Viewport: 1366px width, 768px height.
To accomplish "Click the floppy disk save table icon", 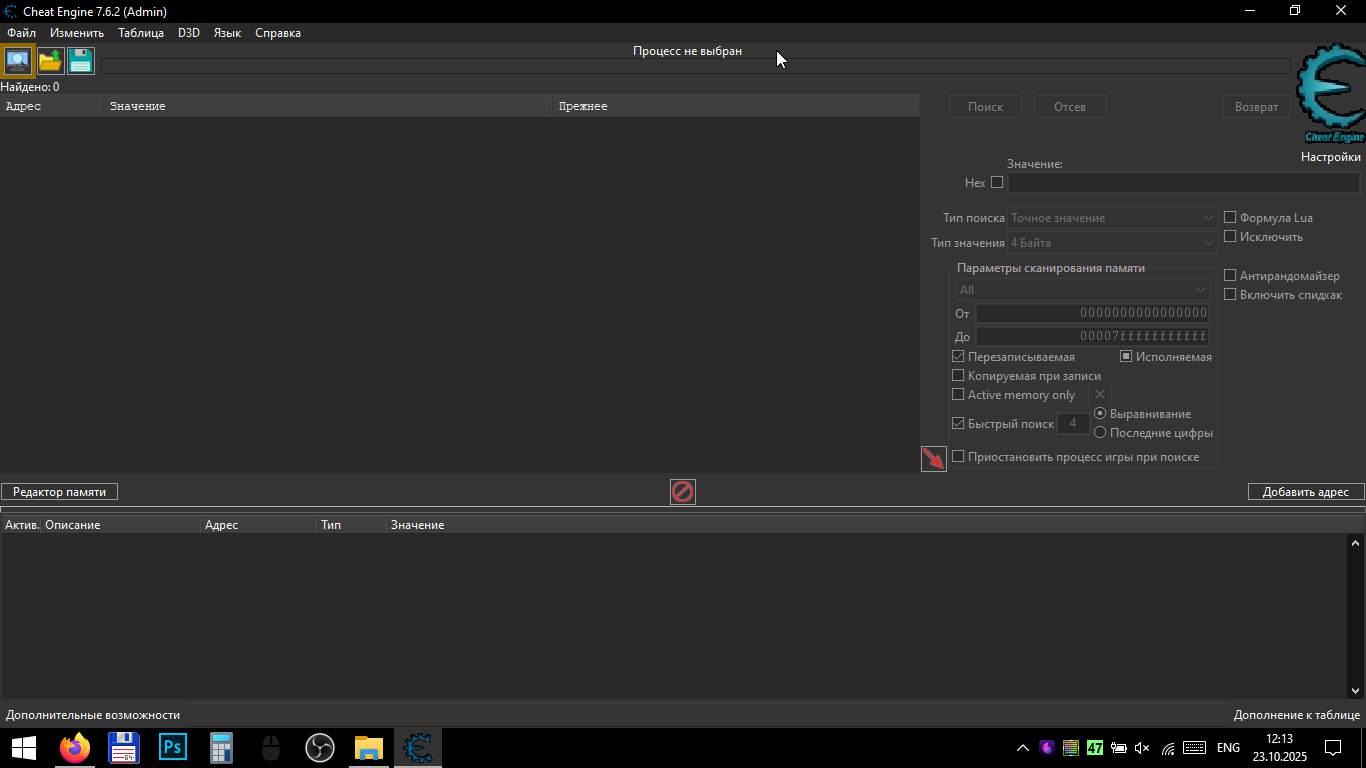I will 81,61.
